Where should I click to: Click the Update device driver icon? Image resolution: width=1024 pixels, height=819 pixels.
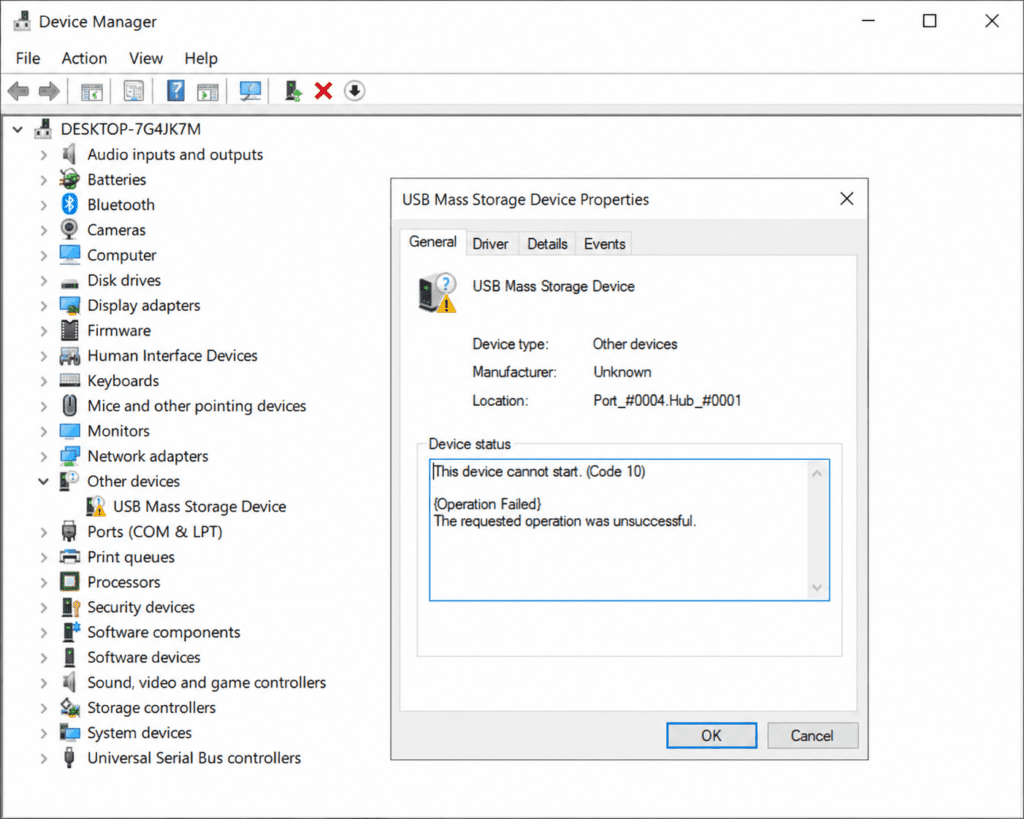tap(293, 91)
